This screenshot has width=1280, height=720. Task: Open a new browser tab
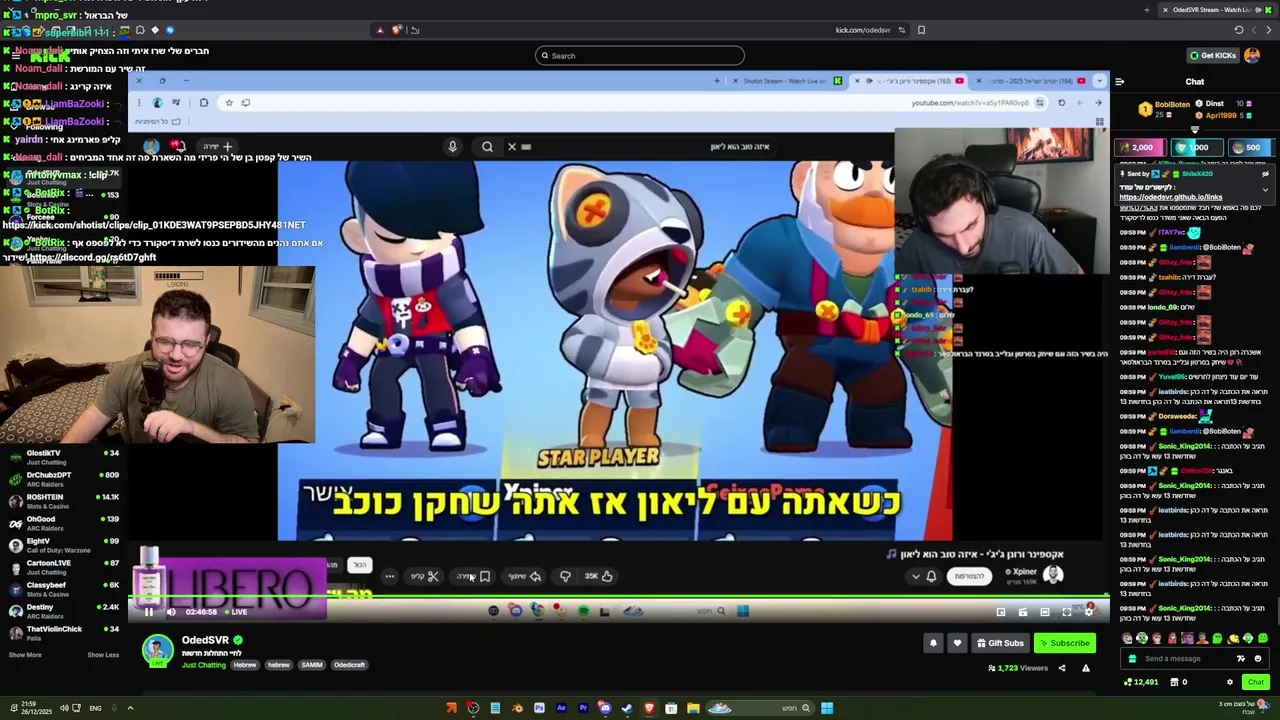coord(1147,10)
